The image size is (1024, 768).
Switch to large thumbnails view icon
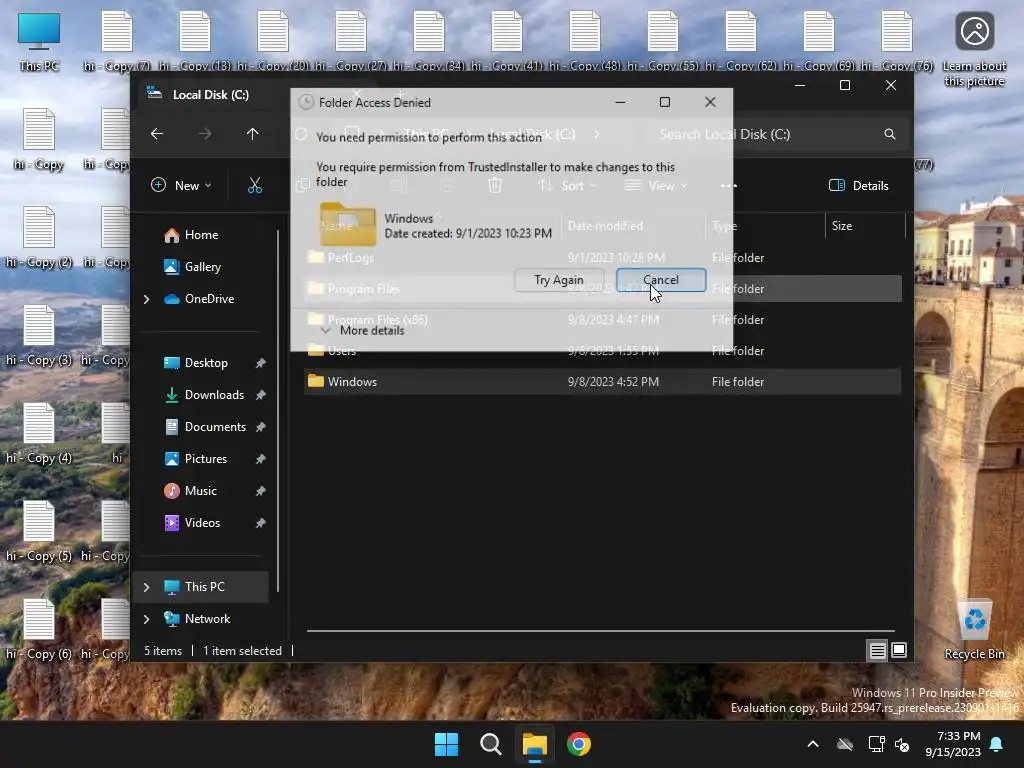tap(899, 650)
